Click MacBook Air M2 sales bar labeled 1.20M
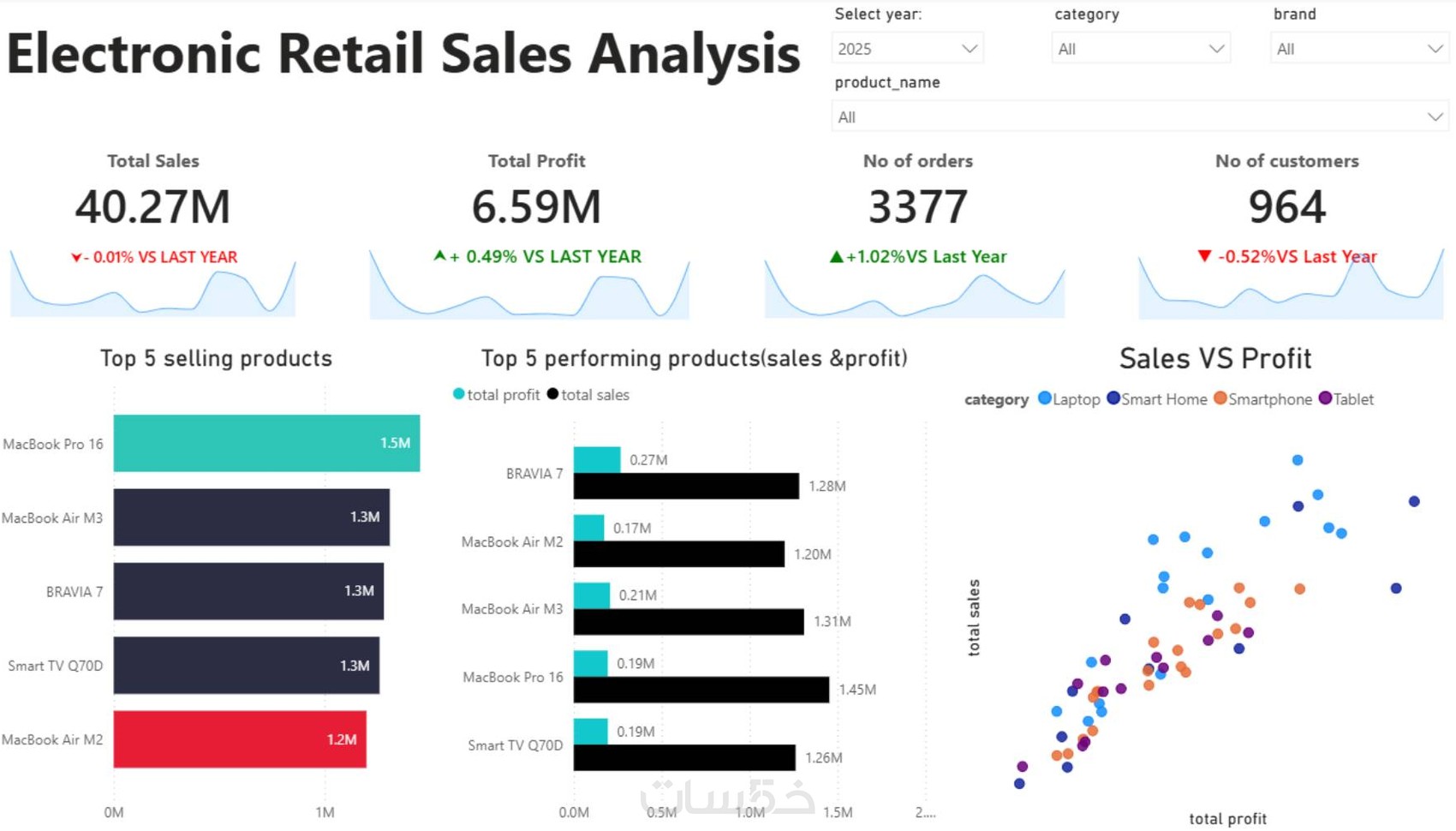This screenshot has width=1456, height=831. click(x=679, y=554)
